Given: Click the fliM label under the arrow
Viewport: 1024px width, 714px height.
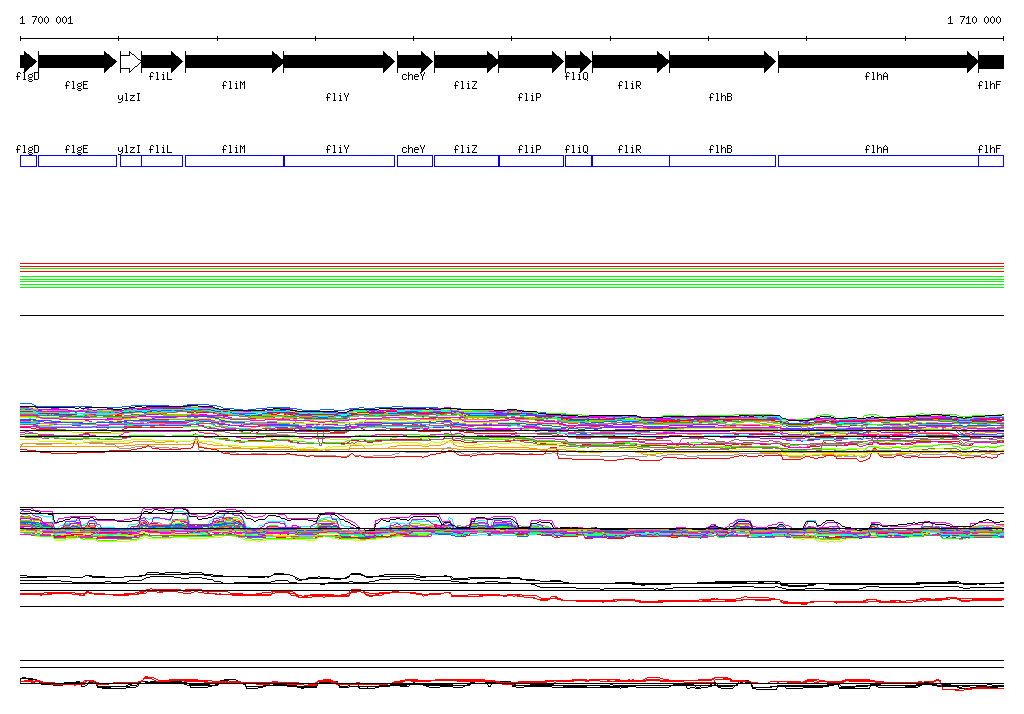Looking at the screenshot, I should [234, 85].
